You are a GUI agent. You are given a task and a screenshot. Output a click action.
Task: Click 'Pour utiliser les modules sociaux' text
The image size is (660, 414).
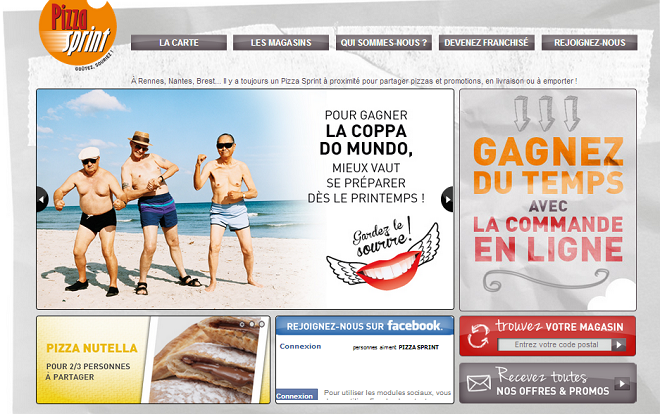tap(387, 393)
